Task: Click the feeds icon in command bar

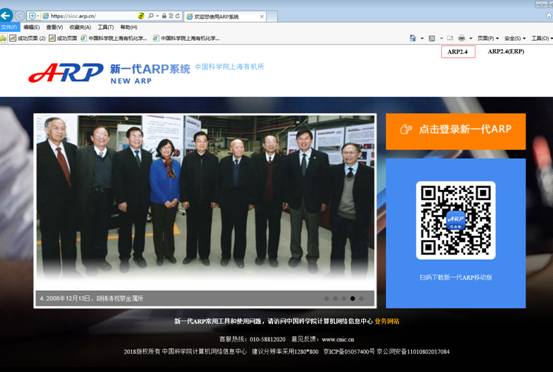Action: pyautogui.click(x=432, y=38)
